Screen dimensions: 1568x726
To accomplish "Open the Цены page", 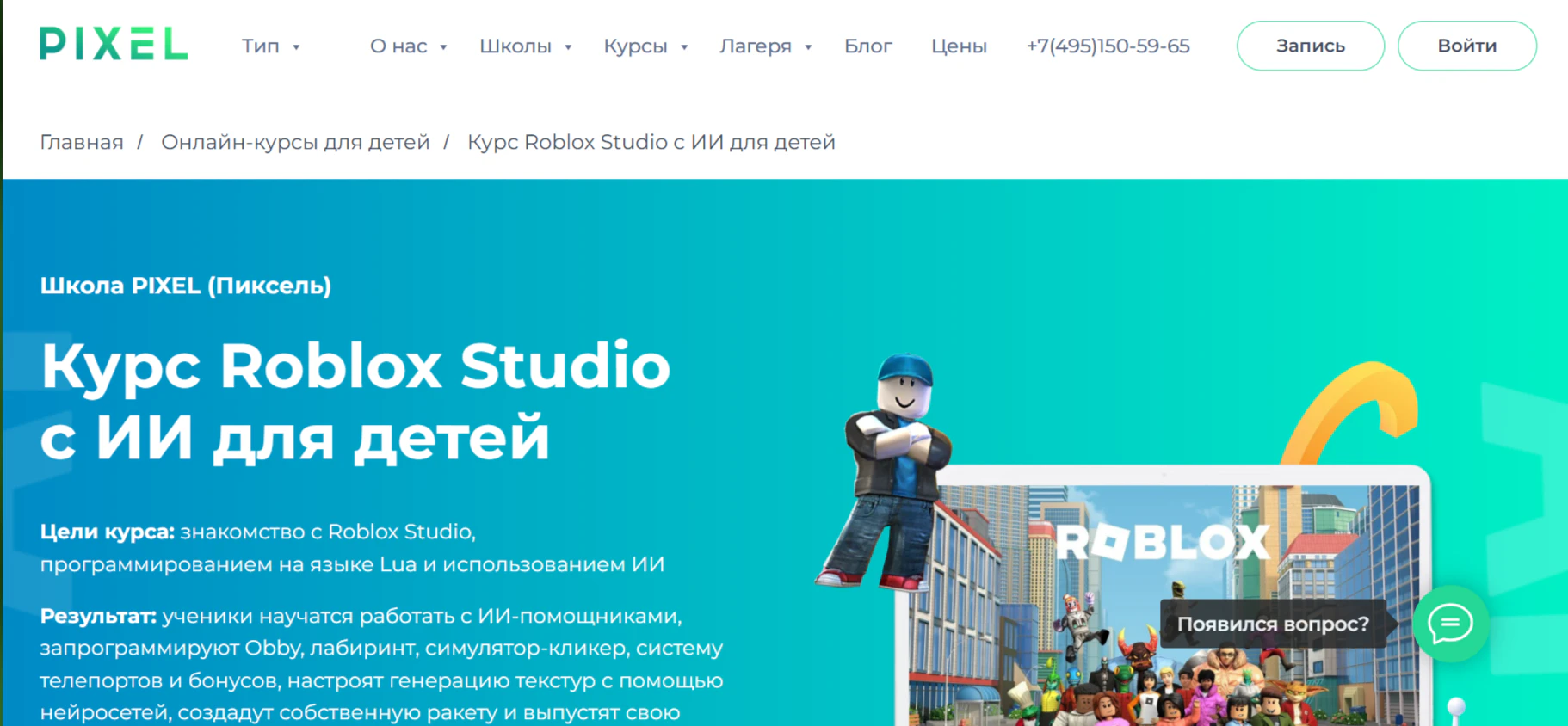I will click(959, 46).
